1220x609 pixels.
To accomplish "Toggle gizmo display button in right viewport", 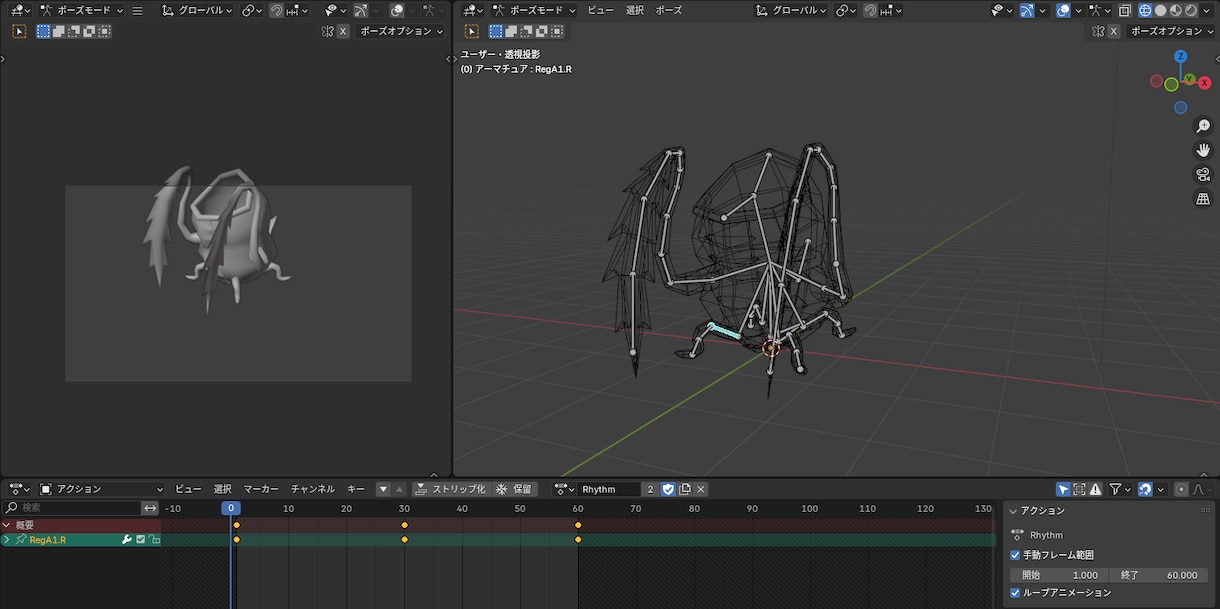I will coord(1027,11).
